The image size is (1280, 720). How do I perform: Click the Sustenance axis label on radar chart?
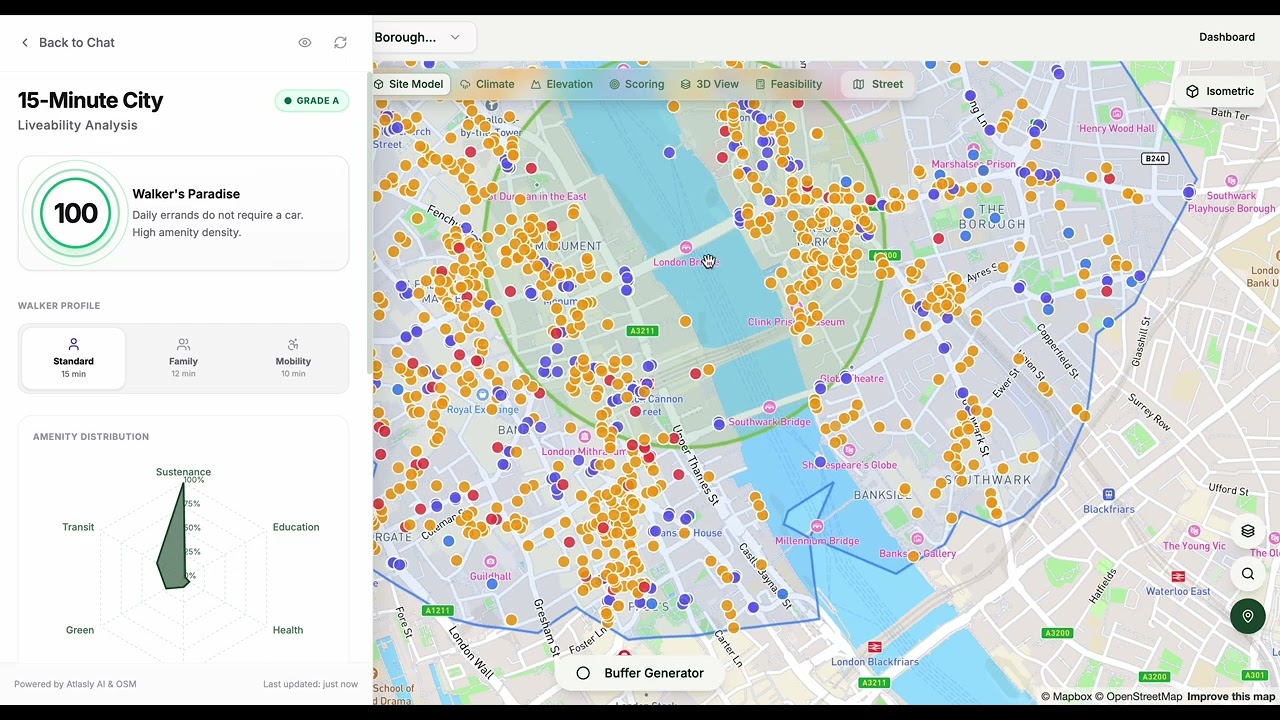(x=183, y=472)
